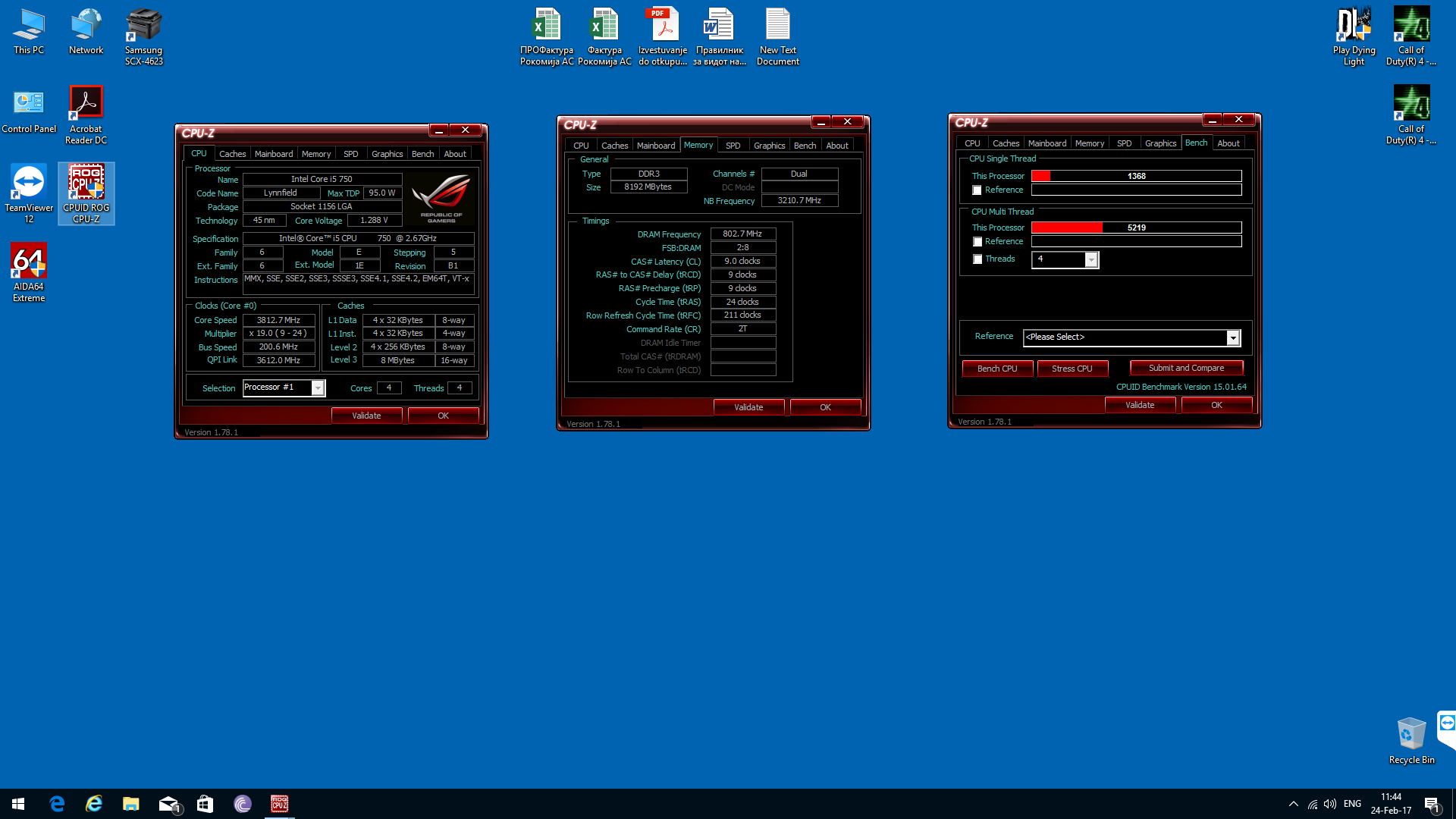This screenshot has width=1456, height=819.
Task: Toggle Threads checkbox in Bench window
Action: [977, 259]
